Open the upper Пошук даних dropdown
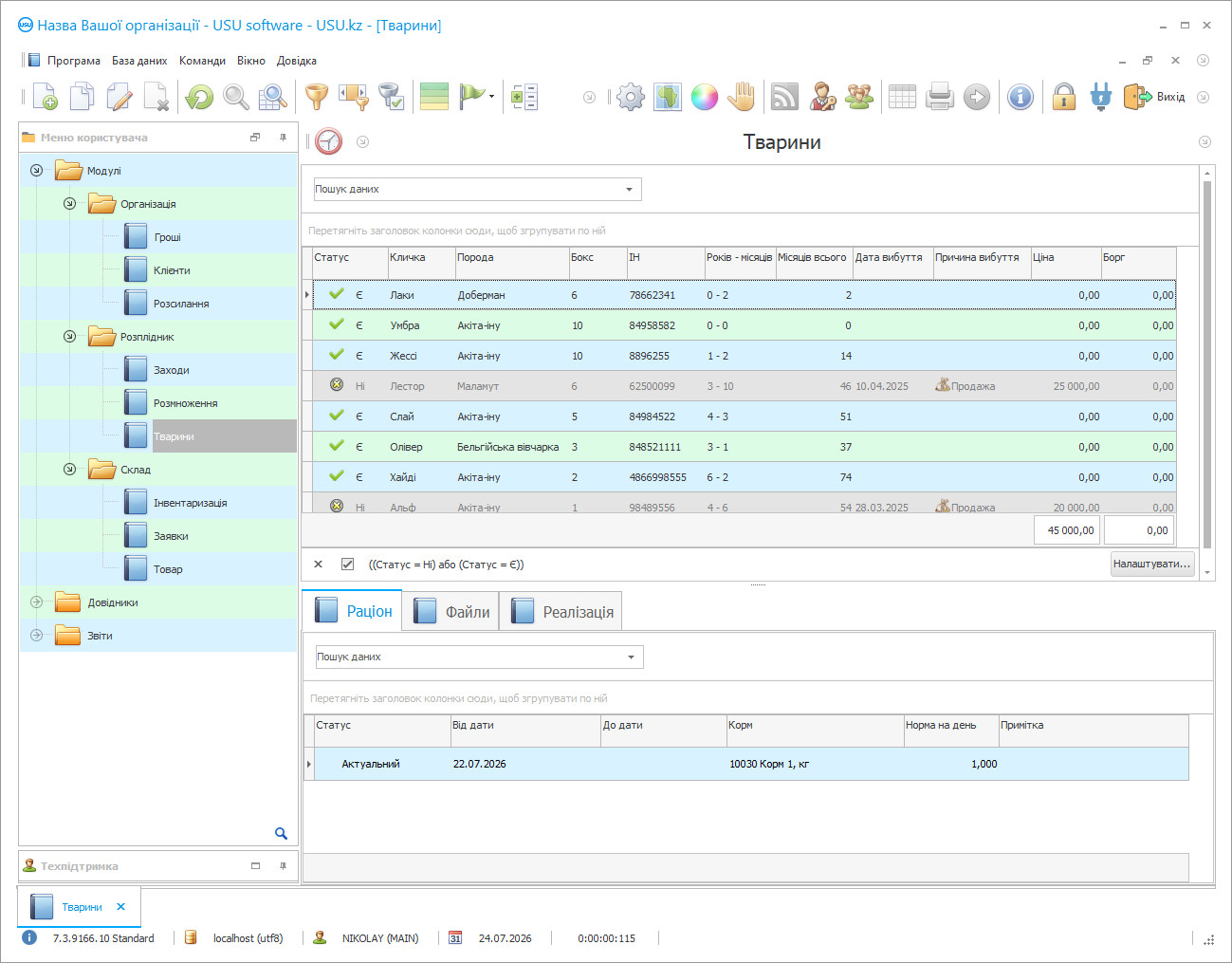The width and height of the screenshot is (1232, 963). (x=478, y=189)
